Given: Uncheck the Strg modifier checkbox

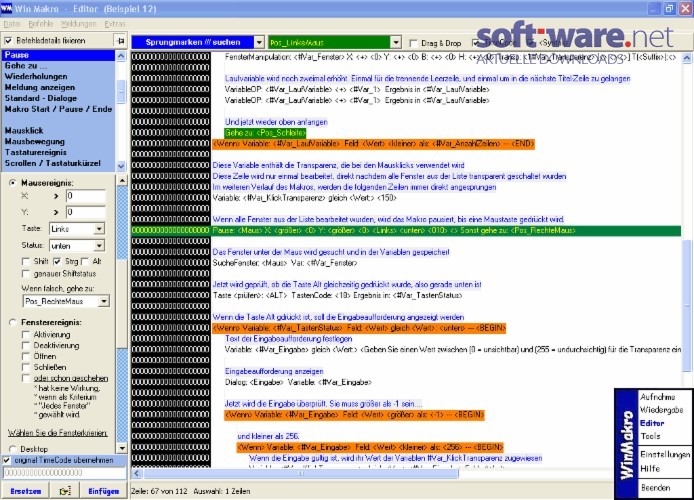Looking at the screenshot, I should click(x=57, y=262).
